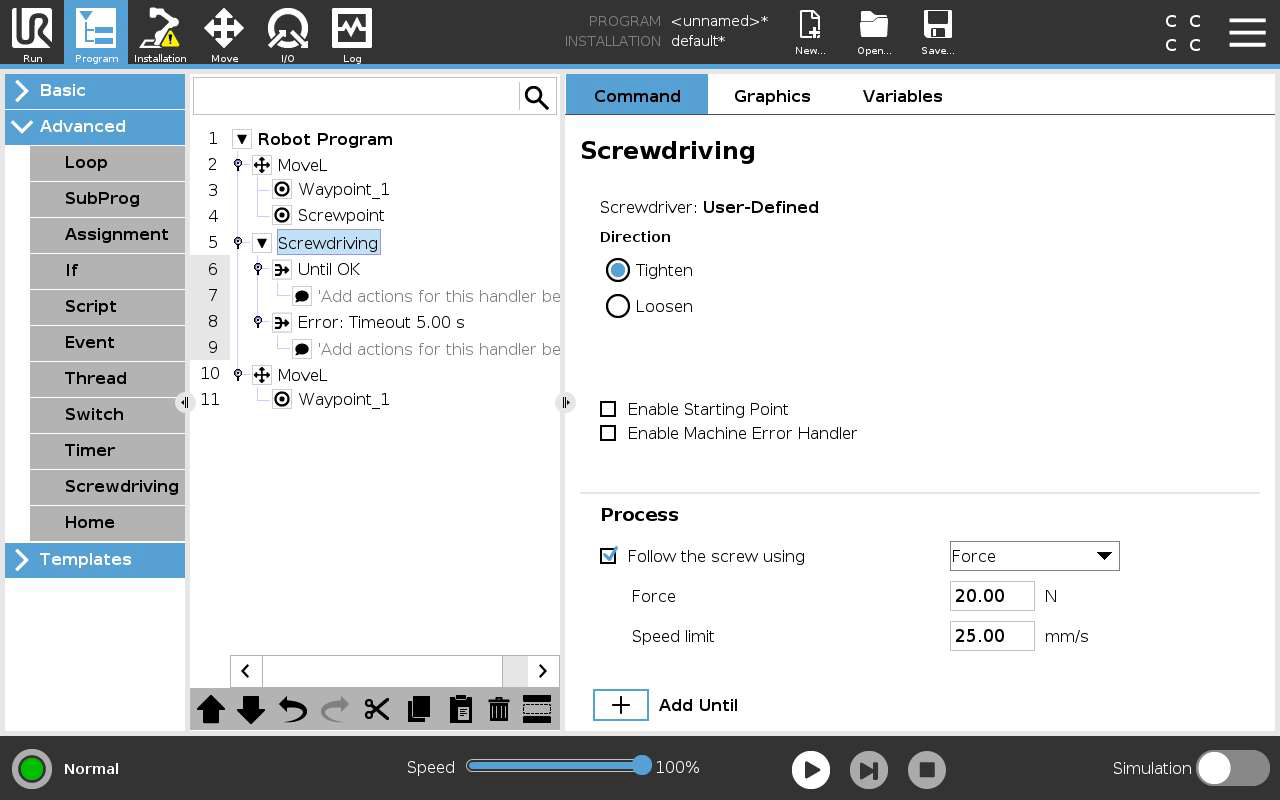1280x800 pixels.
Task: Collapse the Robot Program tree
Action: 241,139
